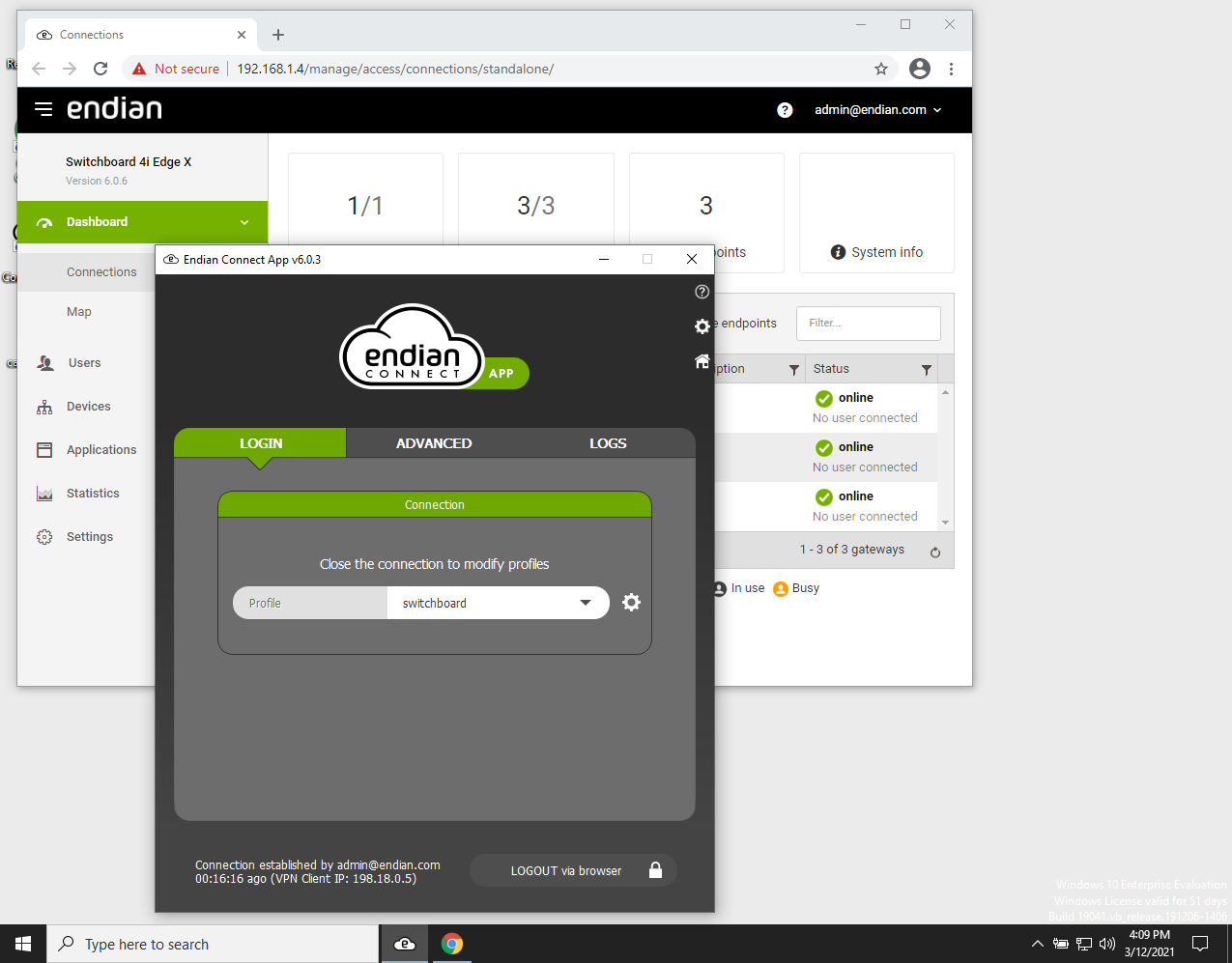Viewport: 1232px width, 963px height.
Task: Open the notification center icon
Action: (1200, 944)
